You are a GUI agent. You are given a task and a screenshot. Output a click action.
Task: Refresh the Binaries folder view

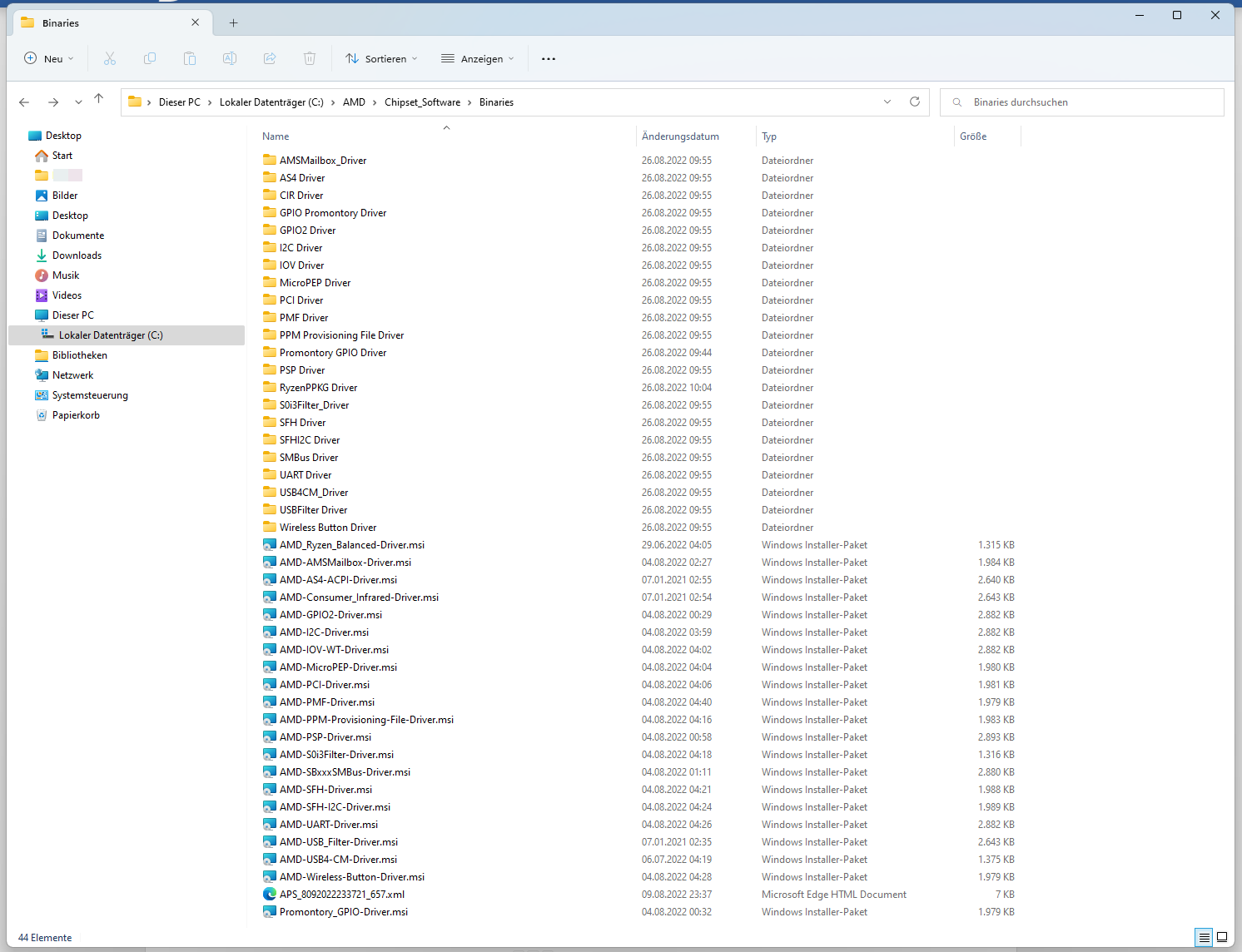coord(915,102)
